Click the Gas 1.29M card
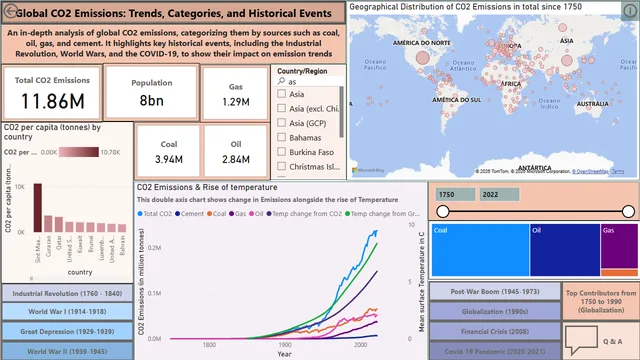The height and width of the screenshot is (360, 640). (x=236, y=94)
